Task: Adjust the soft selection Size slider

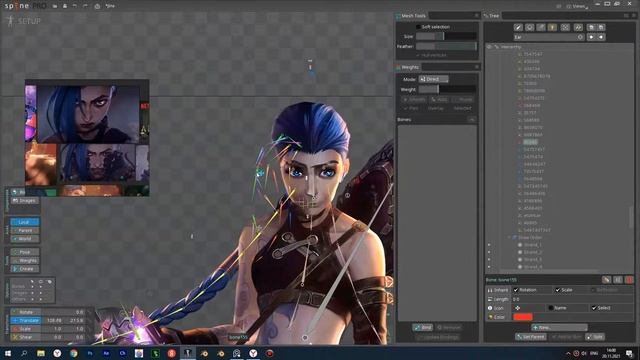Action: [446, 36]
